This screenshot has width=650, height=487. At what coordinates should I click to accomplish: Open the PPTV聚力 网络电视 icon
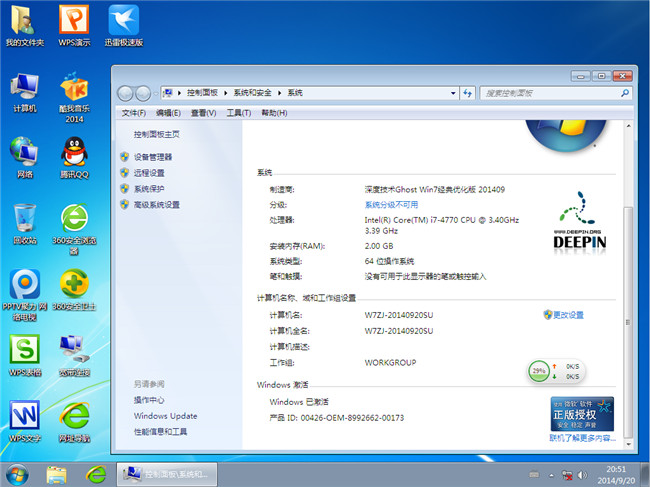point(25,285)
